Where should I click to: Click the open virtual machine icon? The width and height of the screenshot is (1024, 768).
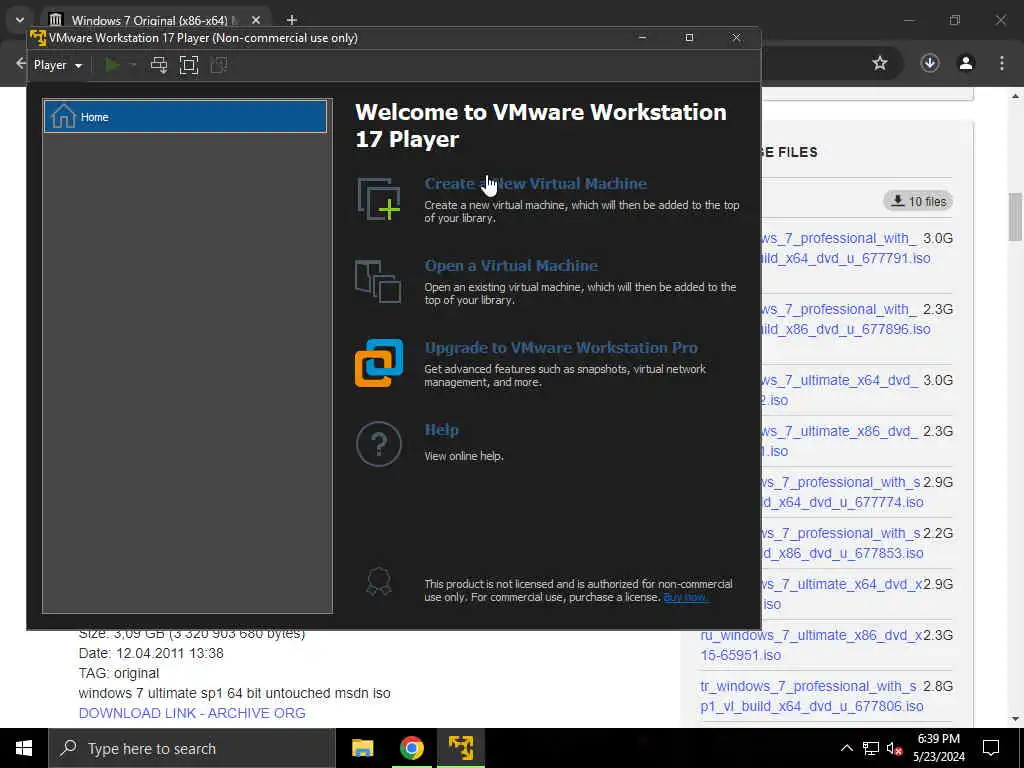pyautogui.click(x=378, y=281)
